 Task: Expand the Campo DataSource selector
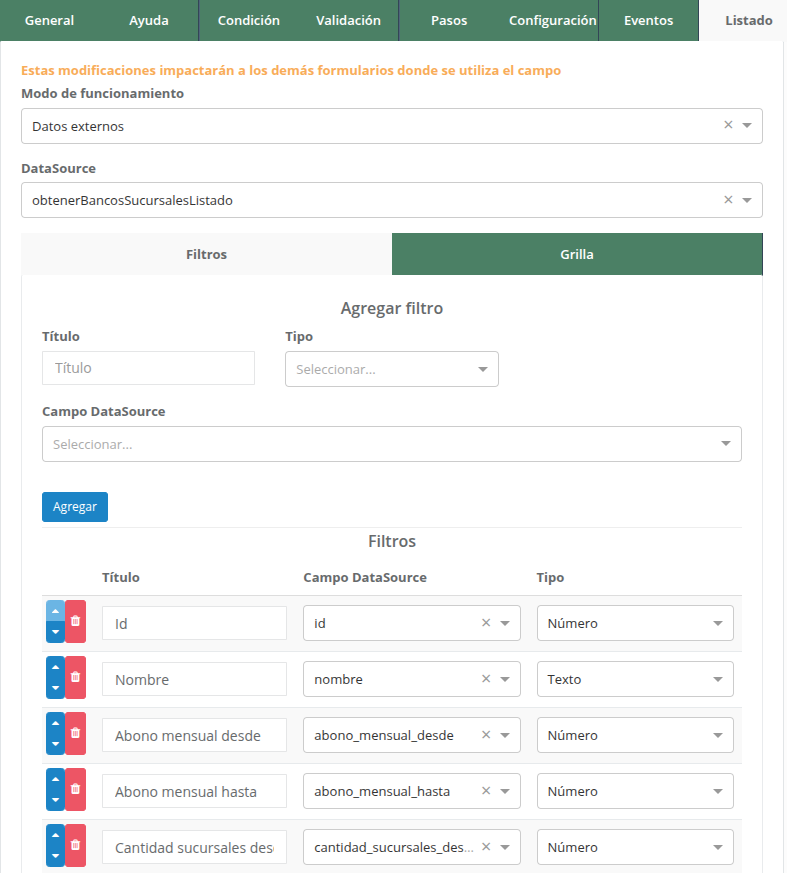tap(391, 444)
